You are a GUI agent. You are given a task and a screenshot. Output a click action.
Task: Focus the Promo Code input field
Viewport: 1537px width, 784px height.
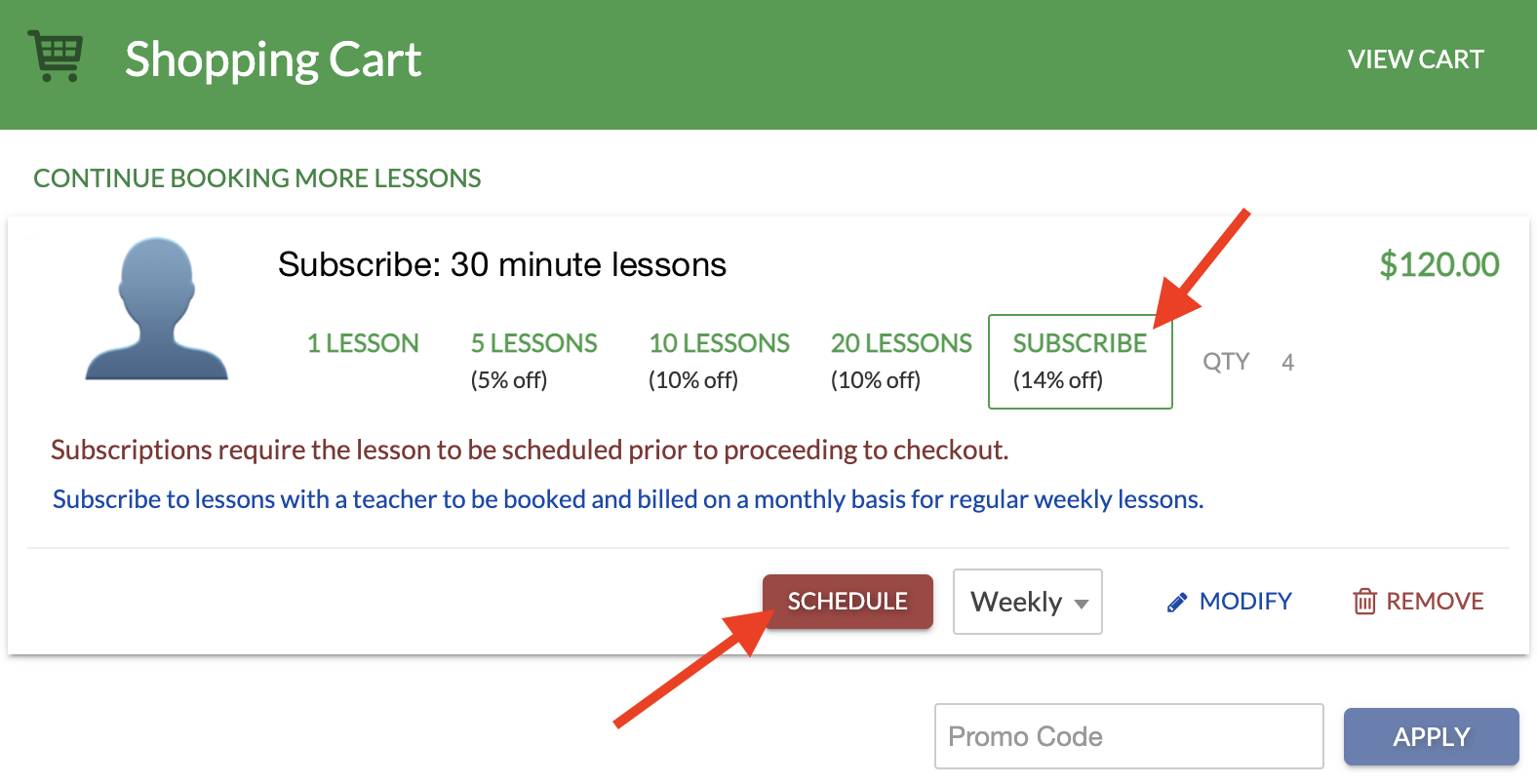pos(1129,736)
